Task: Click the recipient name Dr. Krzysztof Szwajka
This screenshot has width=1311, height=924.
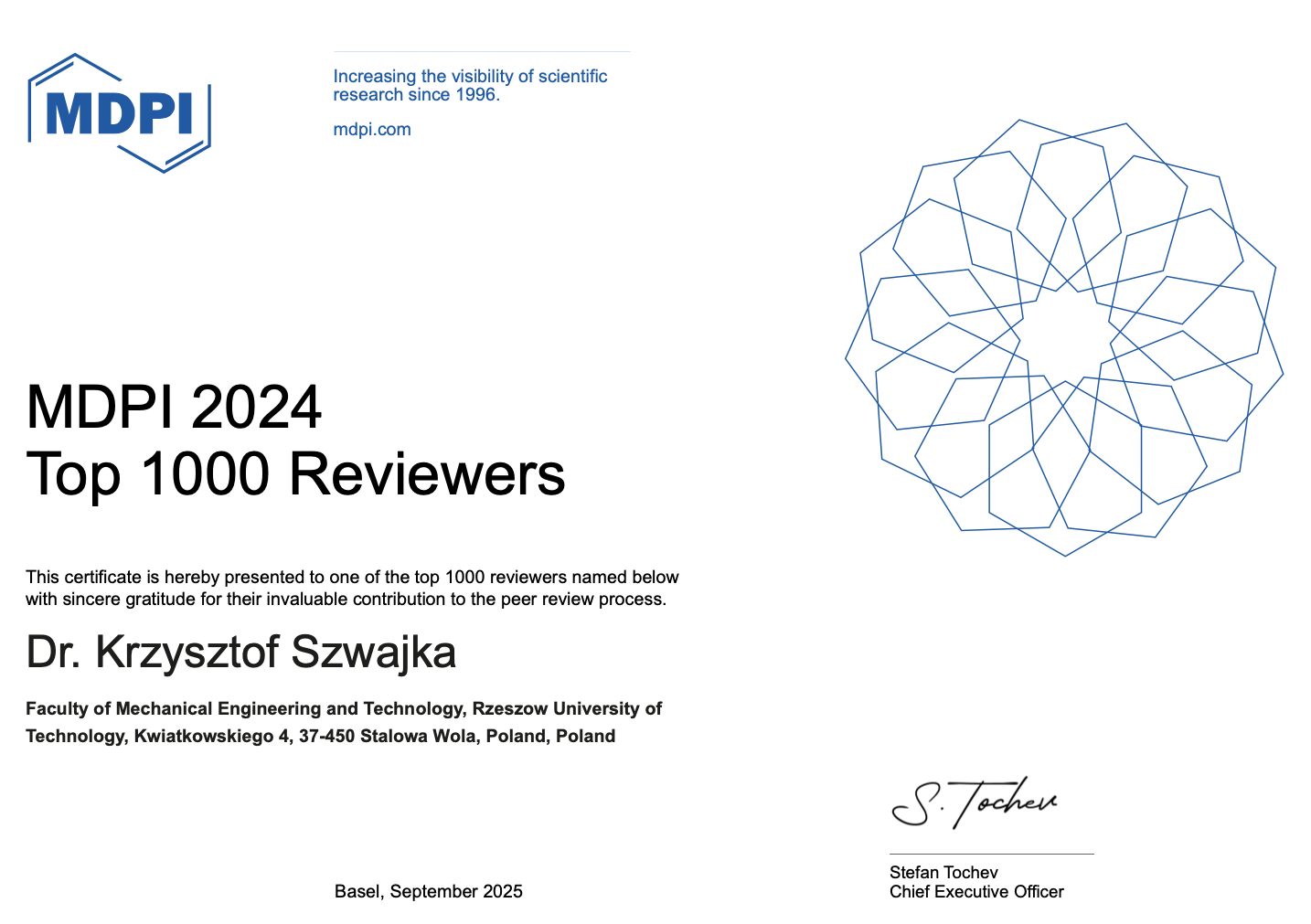Action: click(x=241, y=653)
